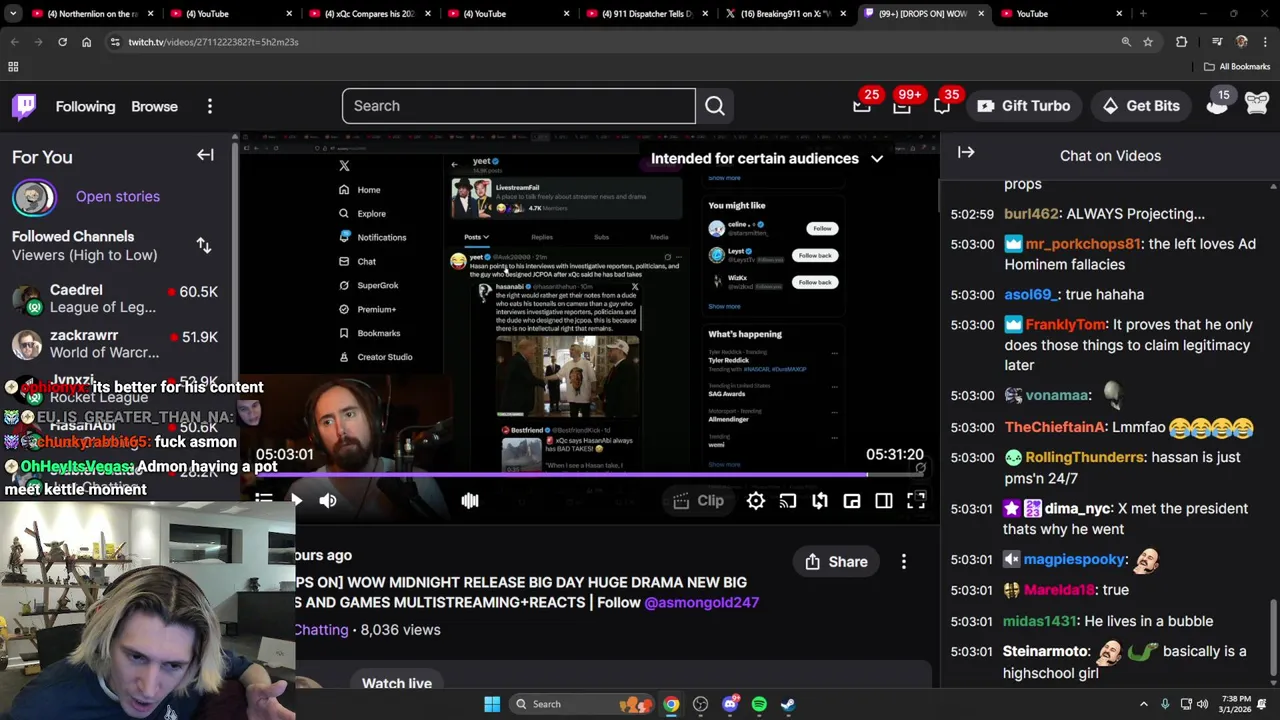The width and height of the screenshot is (1280, 720).
Task: Enable picture-in-picture player mode
Action: click(852, 501)
